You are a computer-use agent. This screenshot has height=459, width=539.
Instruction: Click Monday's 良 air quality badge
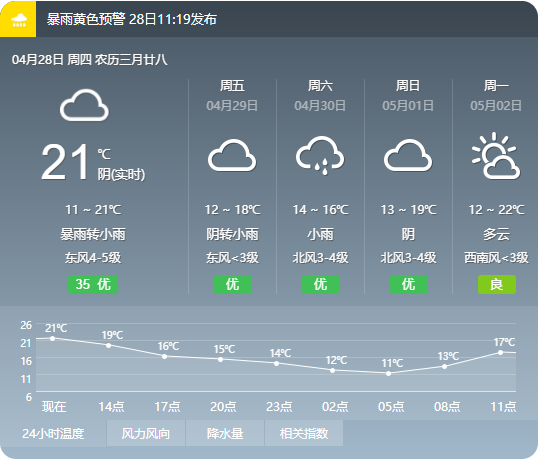point(497,284)
